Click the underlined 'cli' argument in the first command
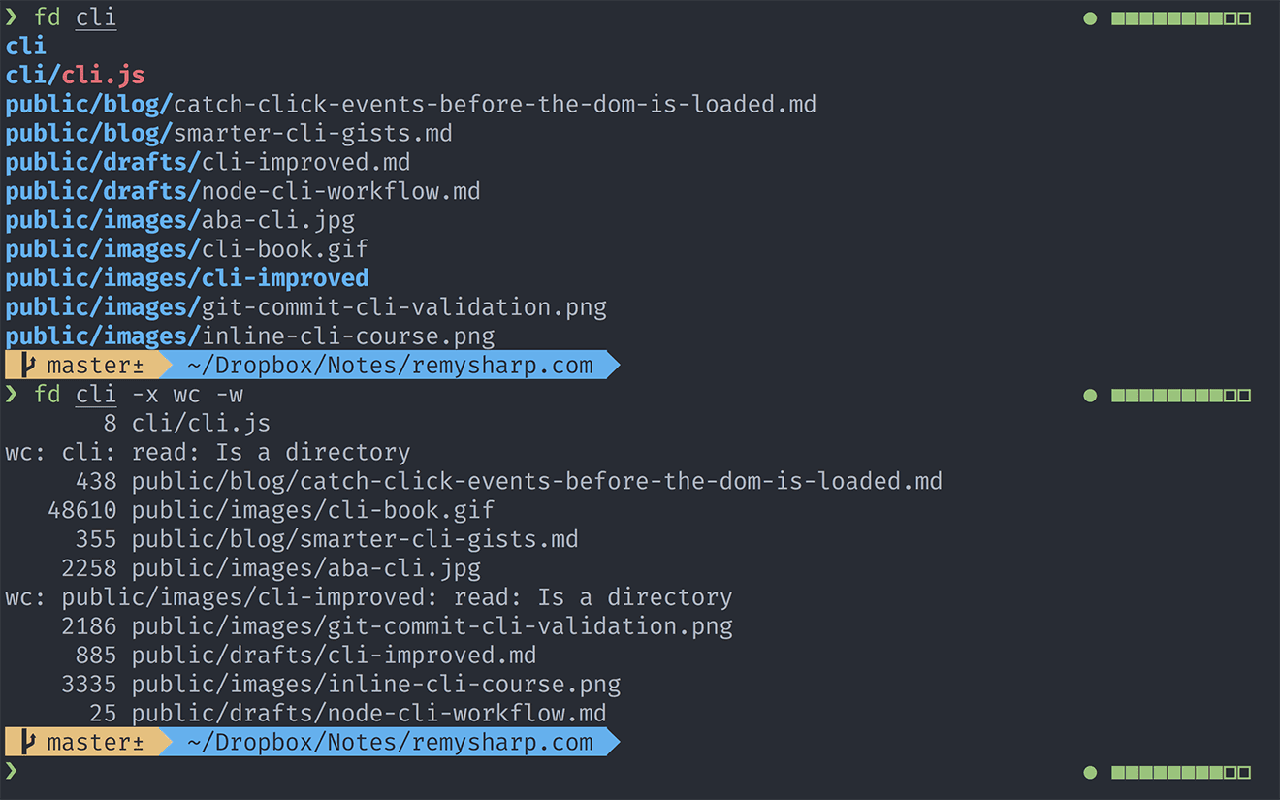This screenshot has height=800, width=1280. point(96,18)
